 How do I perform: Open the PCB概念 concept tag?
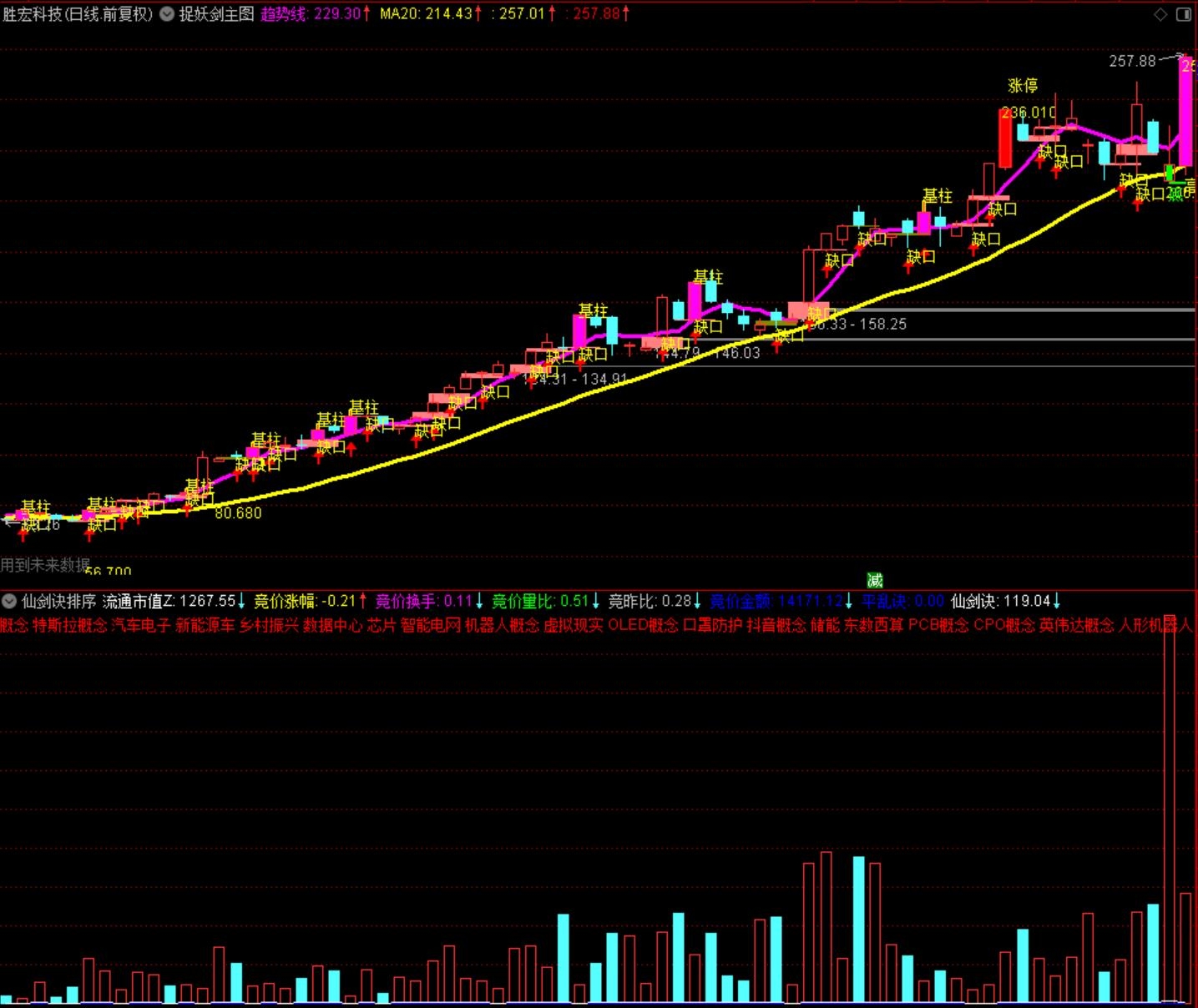click(938, 625)
